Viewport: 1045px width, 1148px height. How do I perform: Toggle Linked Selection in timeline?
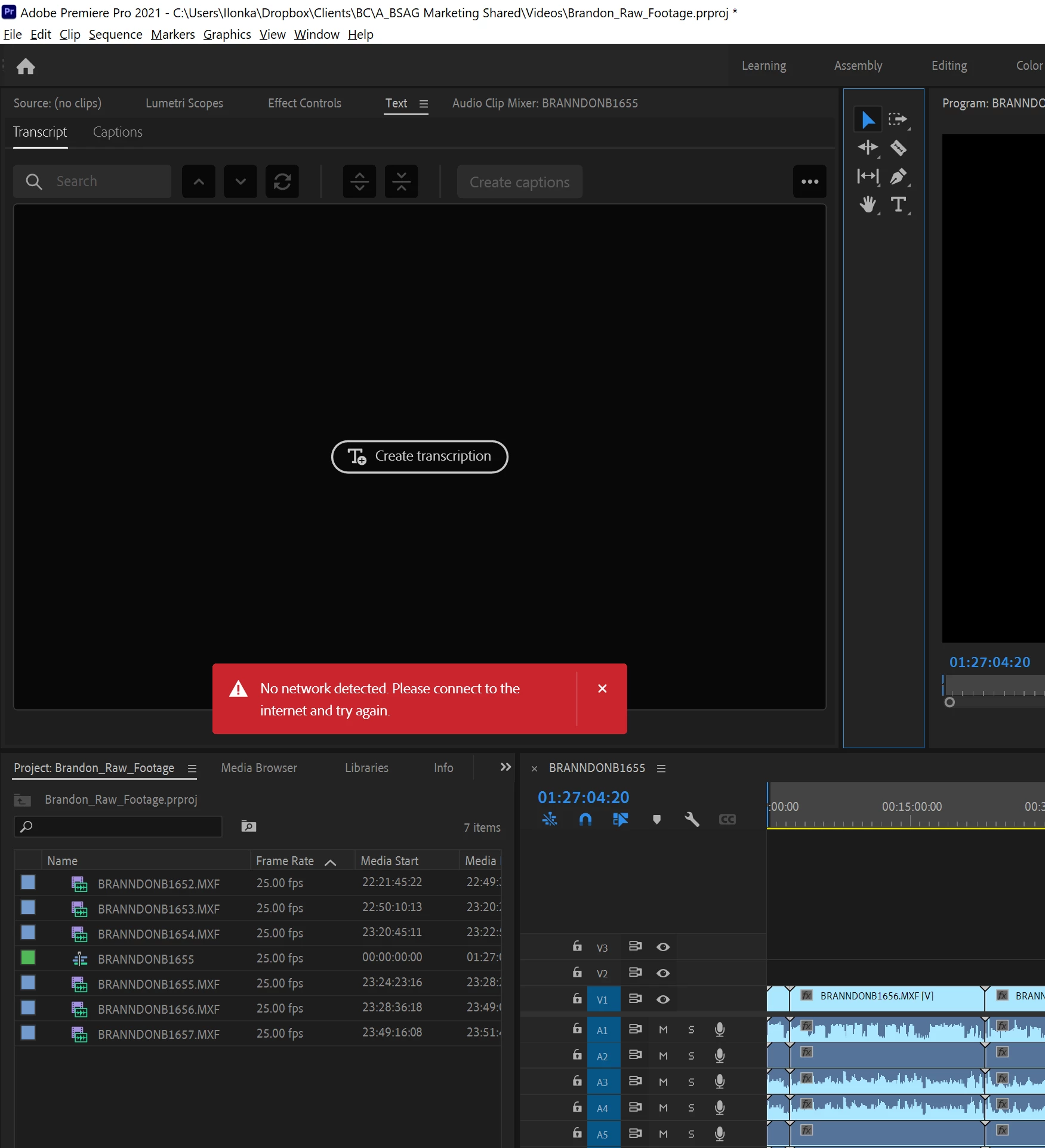tap(621, 819)
